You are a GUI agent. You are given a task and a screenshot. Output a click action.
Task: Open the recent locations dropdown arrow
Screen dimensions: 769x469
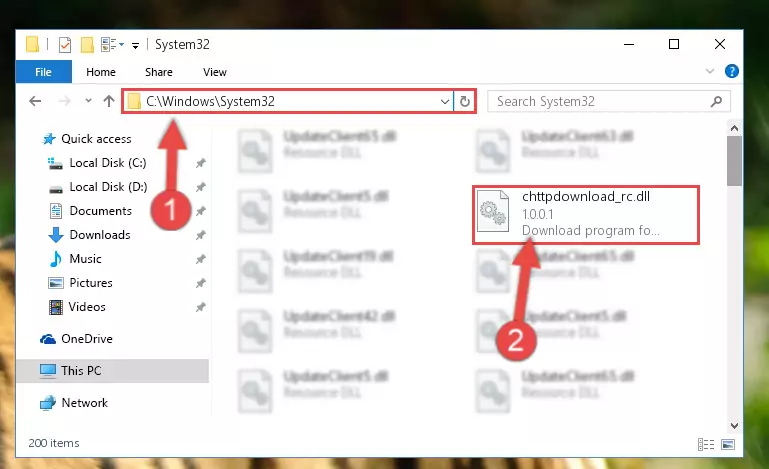point(88,101)
